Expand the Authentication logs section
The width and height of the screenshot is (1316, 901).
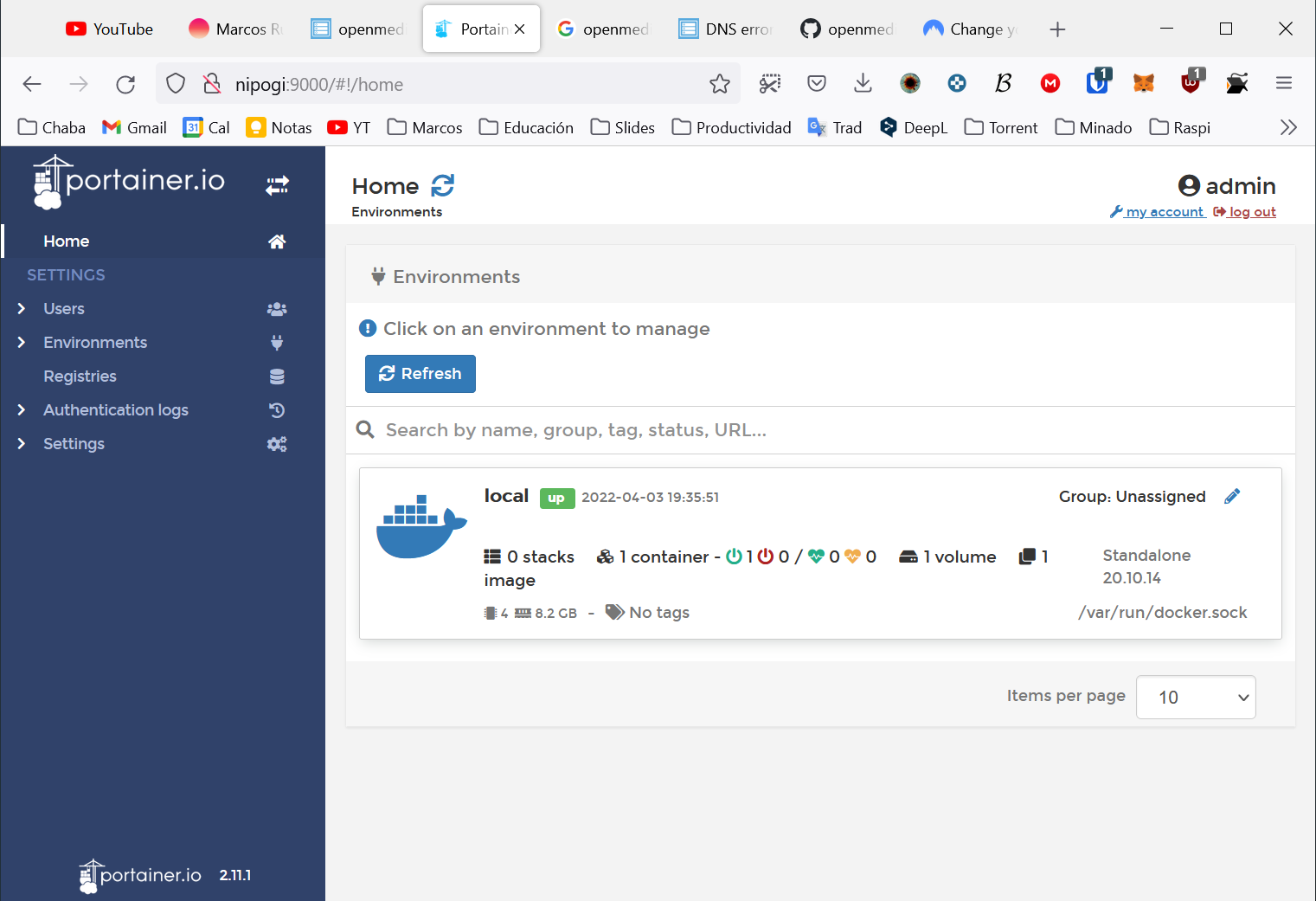[115, 410]
